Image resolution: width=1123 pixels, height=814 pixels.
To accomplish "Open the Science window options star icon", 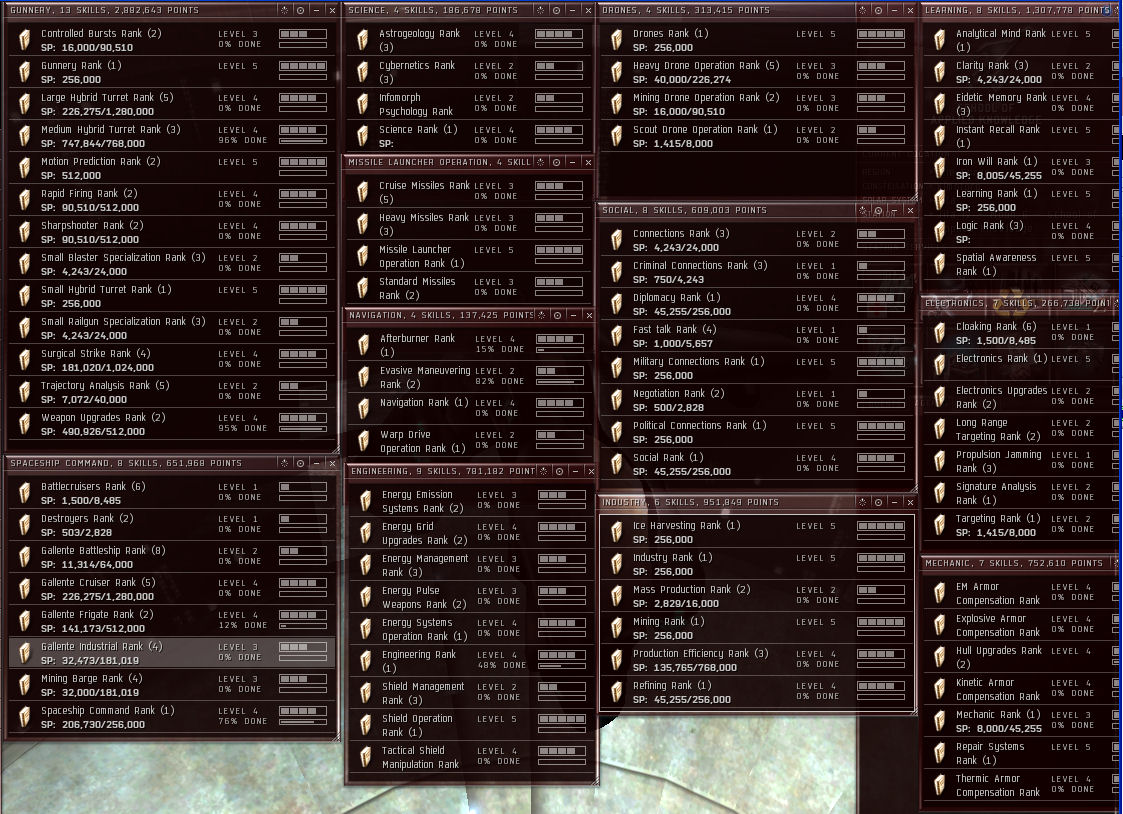I will coord(542,10).
